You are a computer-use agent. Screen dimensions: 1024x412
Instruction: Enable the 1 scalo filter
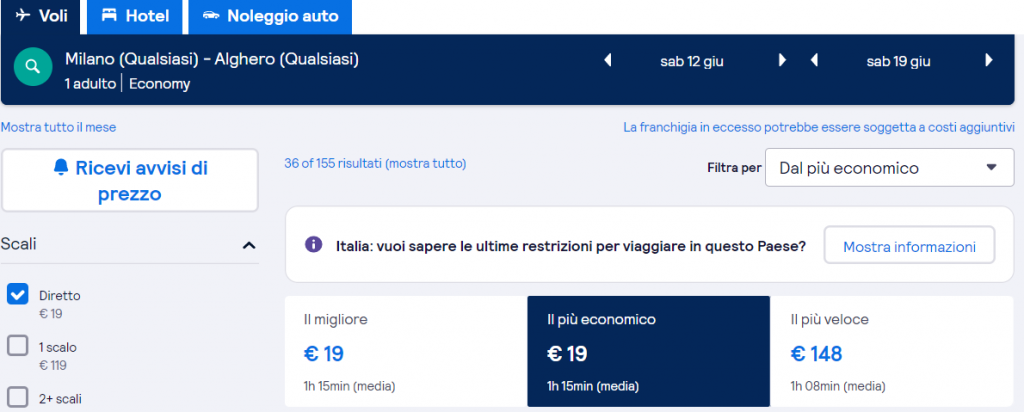[18, 346]
